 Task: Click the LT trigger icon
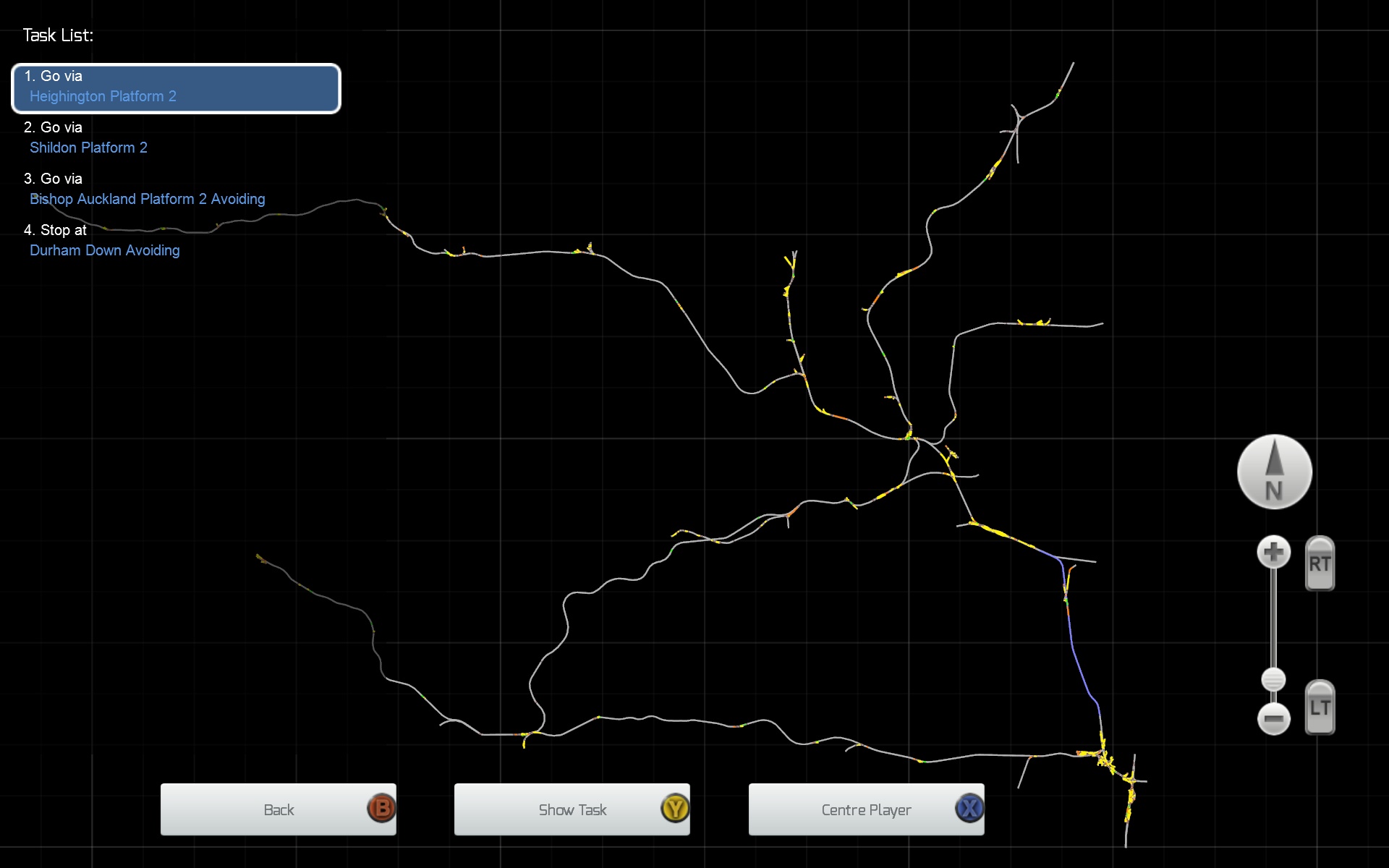pos(1320,707)
